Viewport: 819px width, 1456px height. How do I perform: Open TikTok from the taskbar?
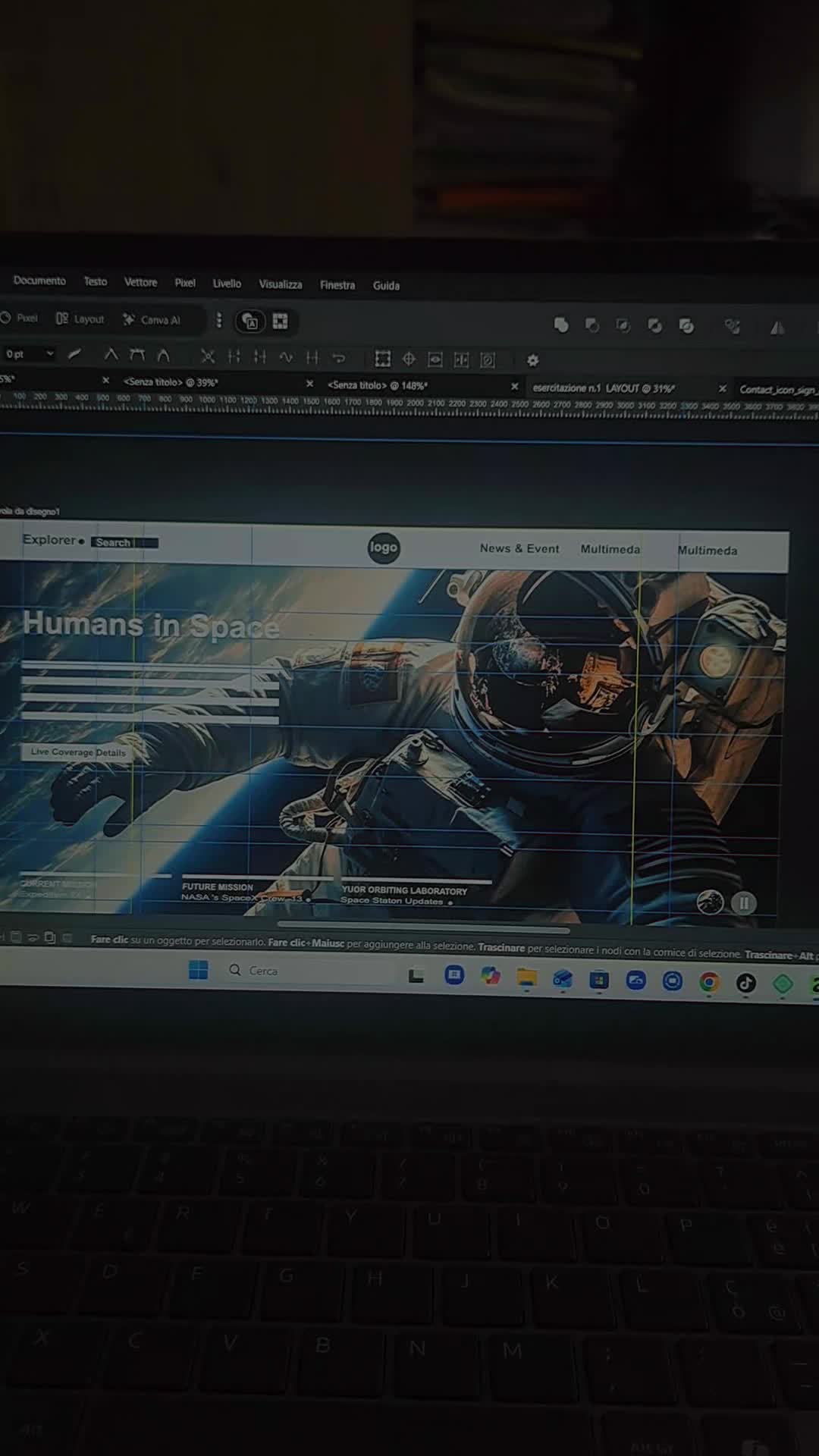tap(746, 984)
